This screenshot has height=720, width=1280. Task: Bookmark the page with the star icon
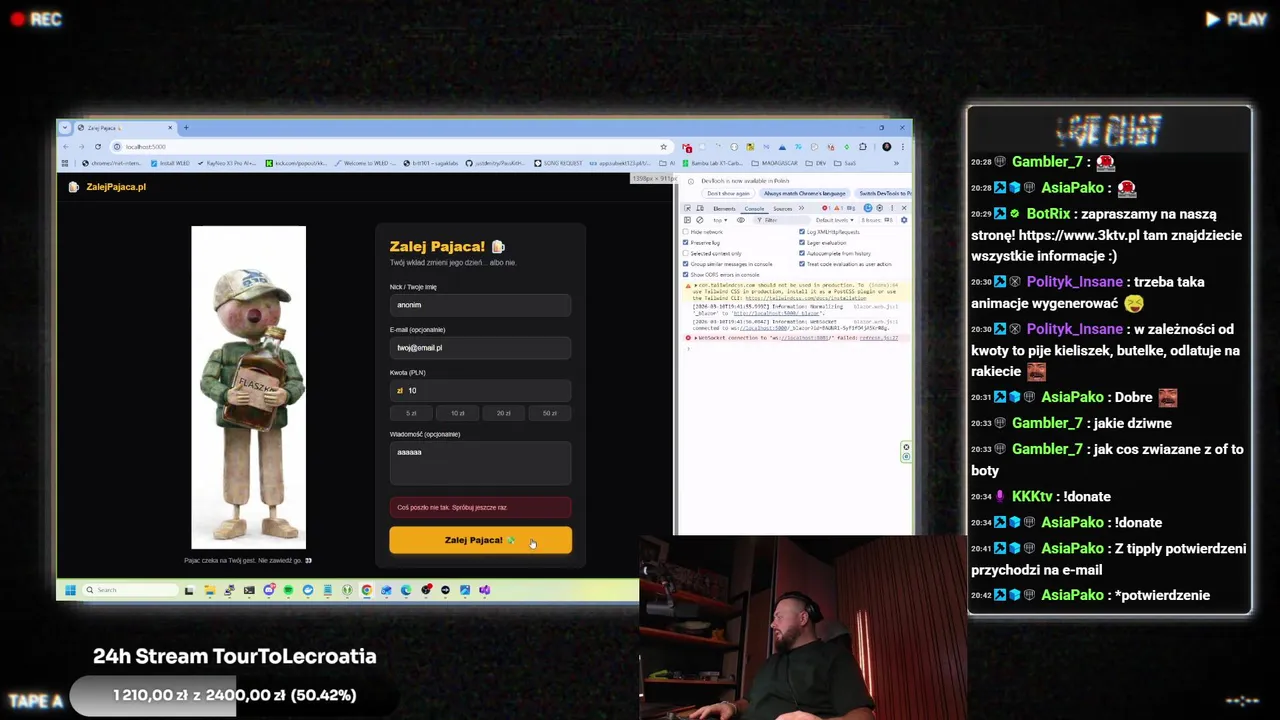pyautogui.click(x=663, y=147)
